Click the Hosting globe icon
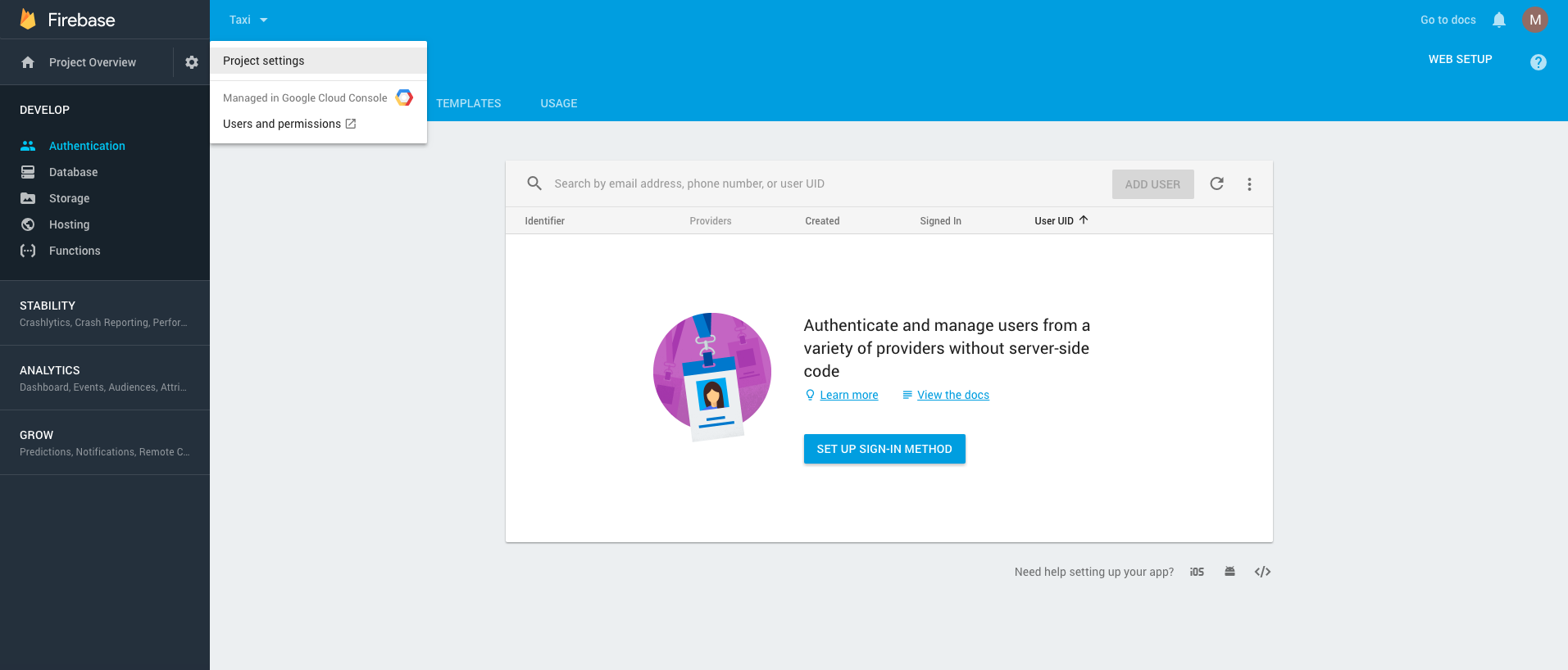 pyautogui.click(x=28, y=224)
